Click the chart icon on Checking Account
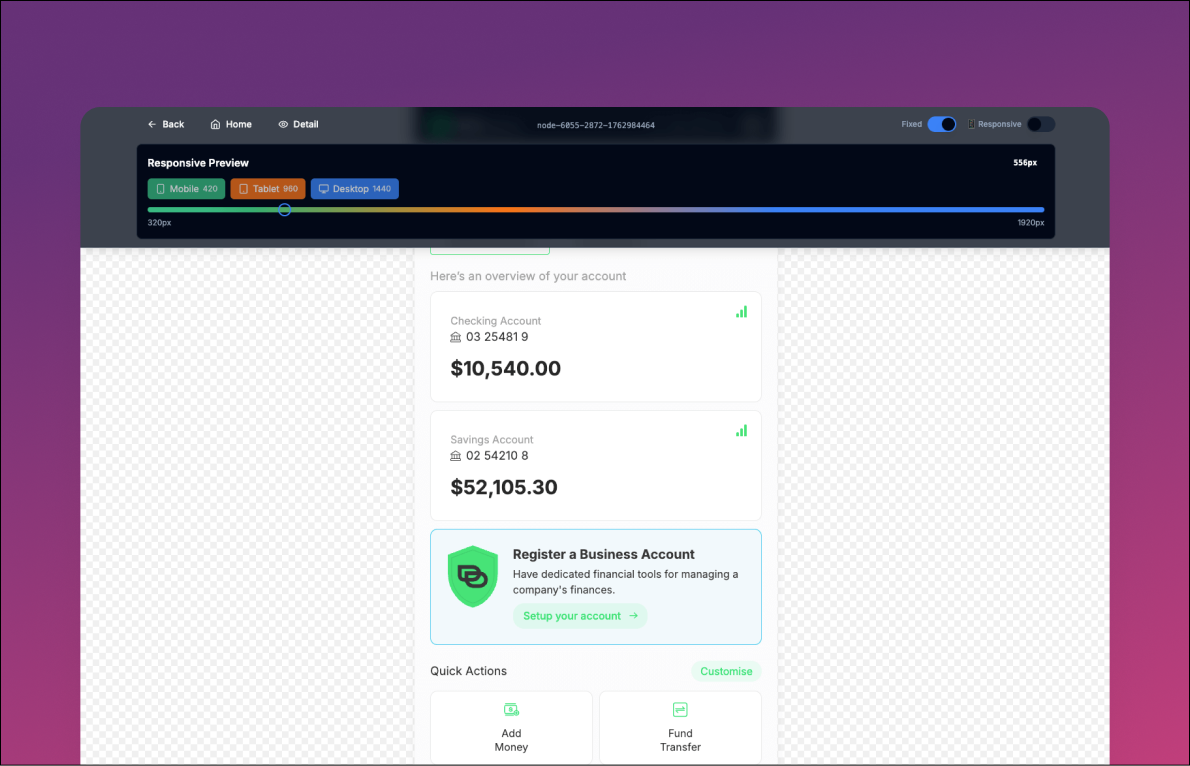This screenshot has height=766, width=1190. 741,312
